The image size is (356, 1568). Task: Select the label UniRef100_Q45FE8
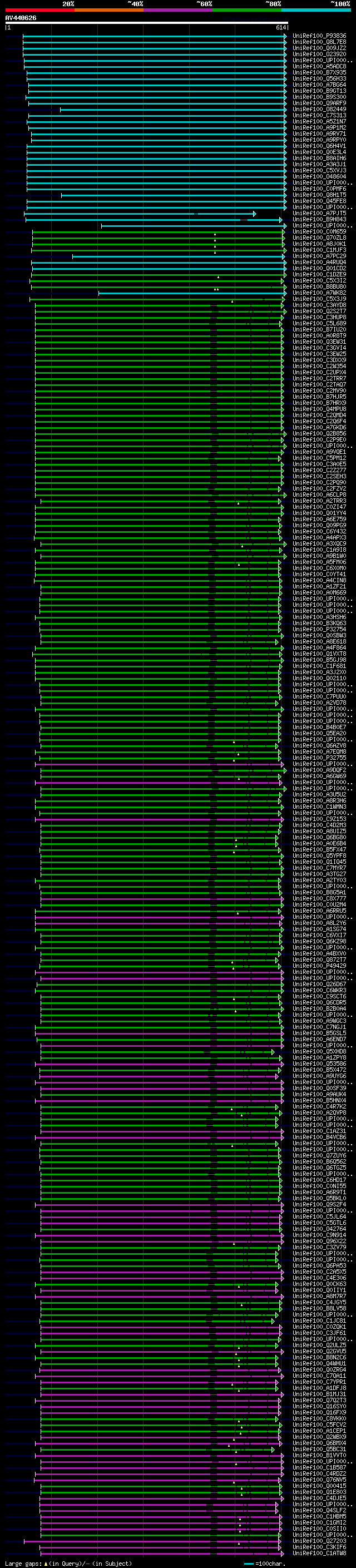pos(319,201)
